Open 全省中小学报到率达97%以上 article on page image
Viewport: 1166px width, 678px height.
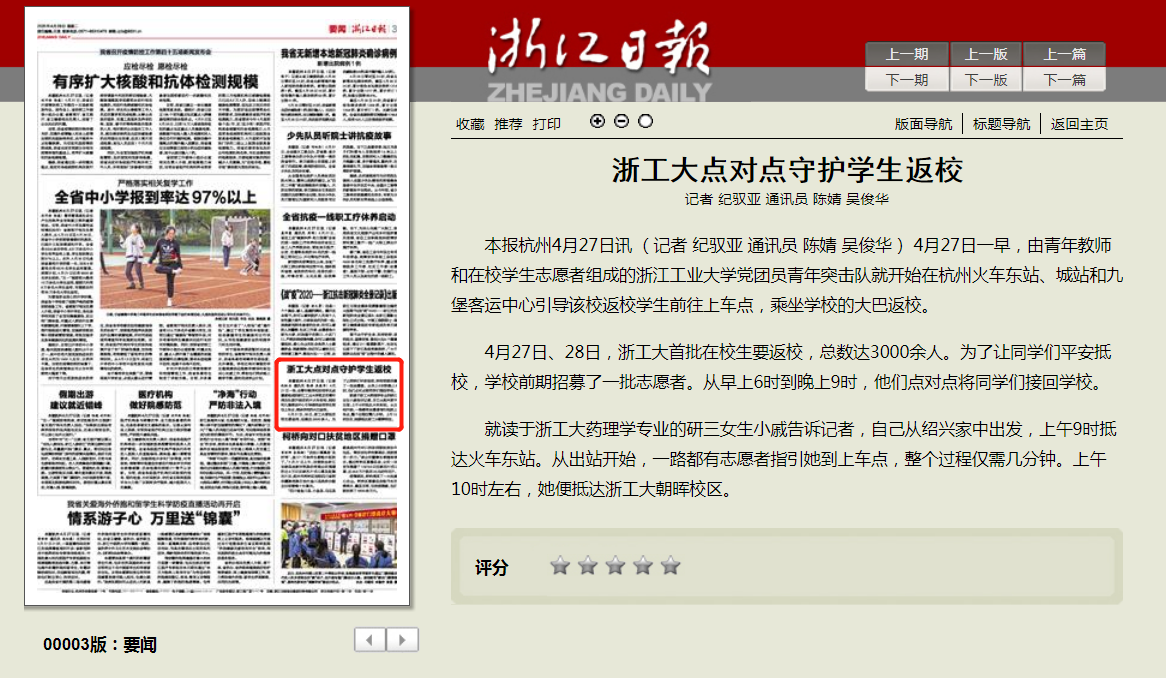pos(155,198)
